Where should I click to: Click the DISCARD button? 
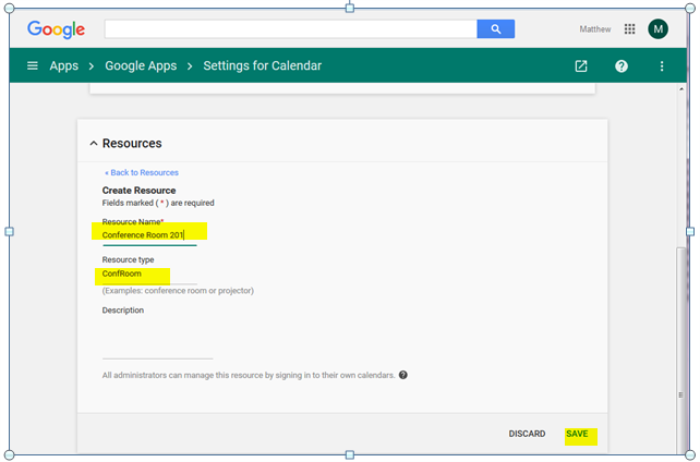click(x=527, y=434)
